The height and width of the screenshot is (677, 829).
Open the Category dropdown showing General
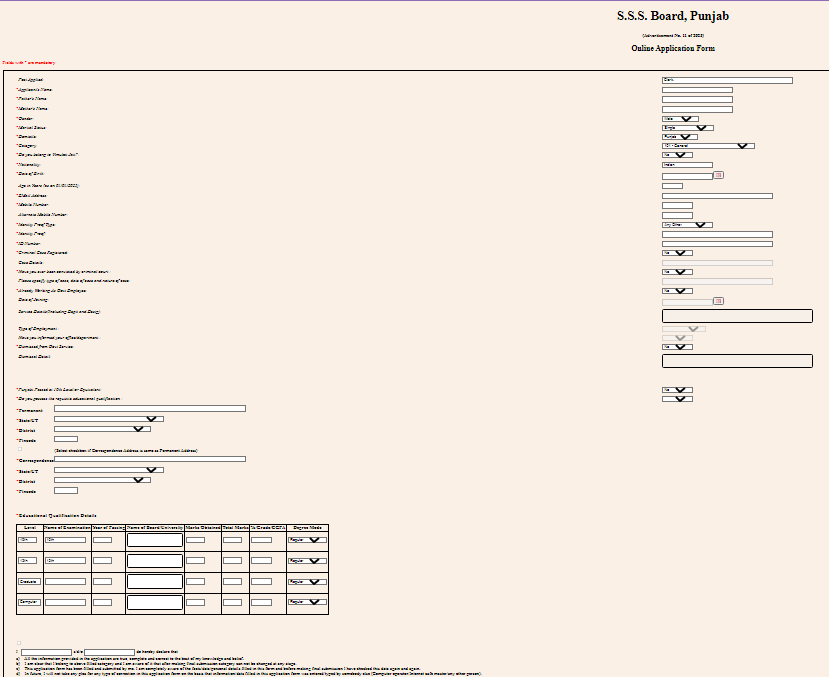click(708, 146)
